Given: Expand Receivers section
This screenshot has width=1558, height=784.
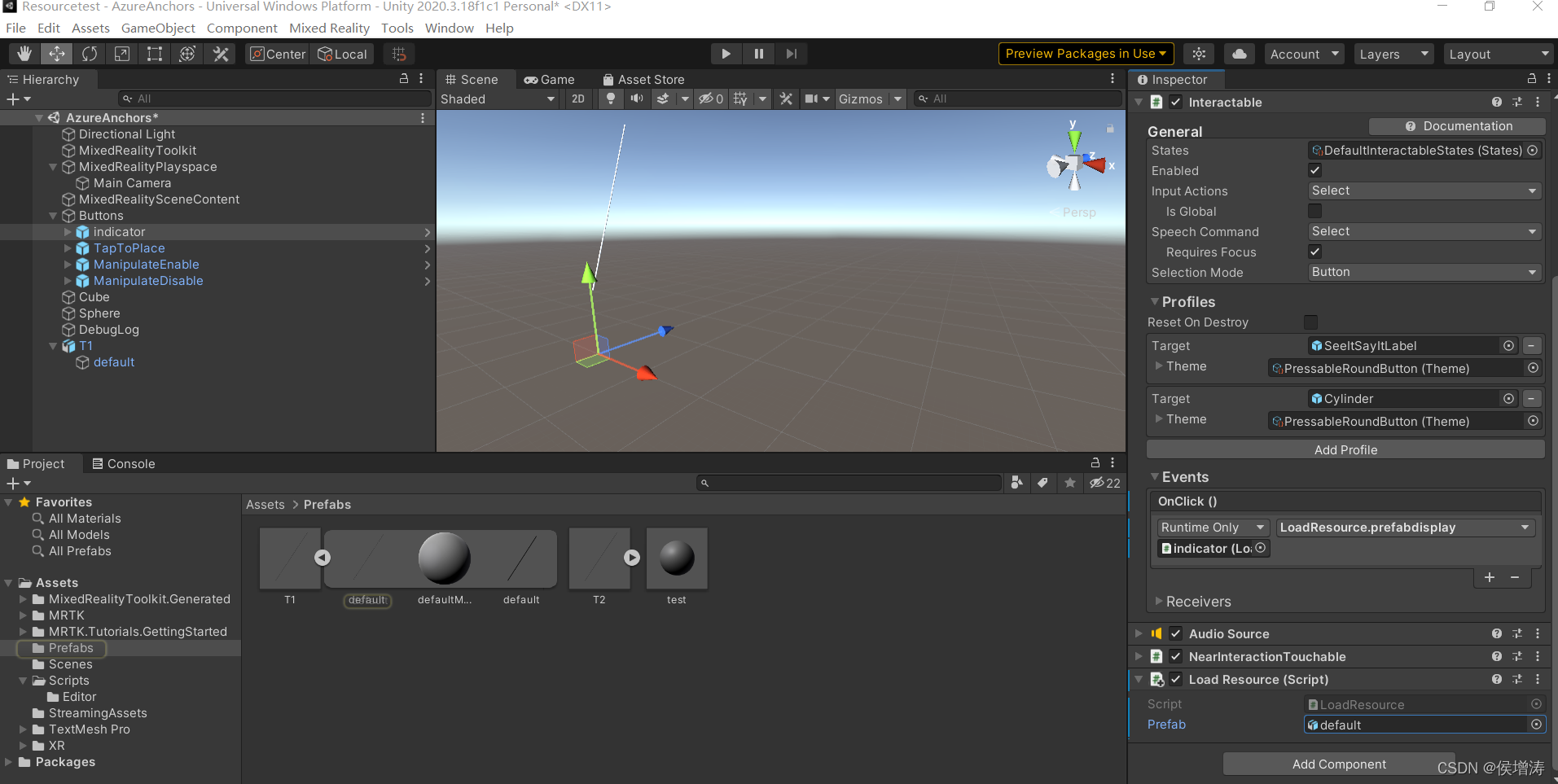Looking at the screenshot, I should [1159, 601].
